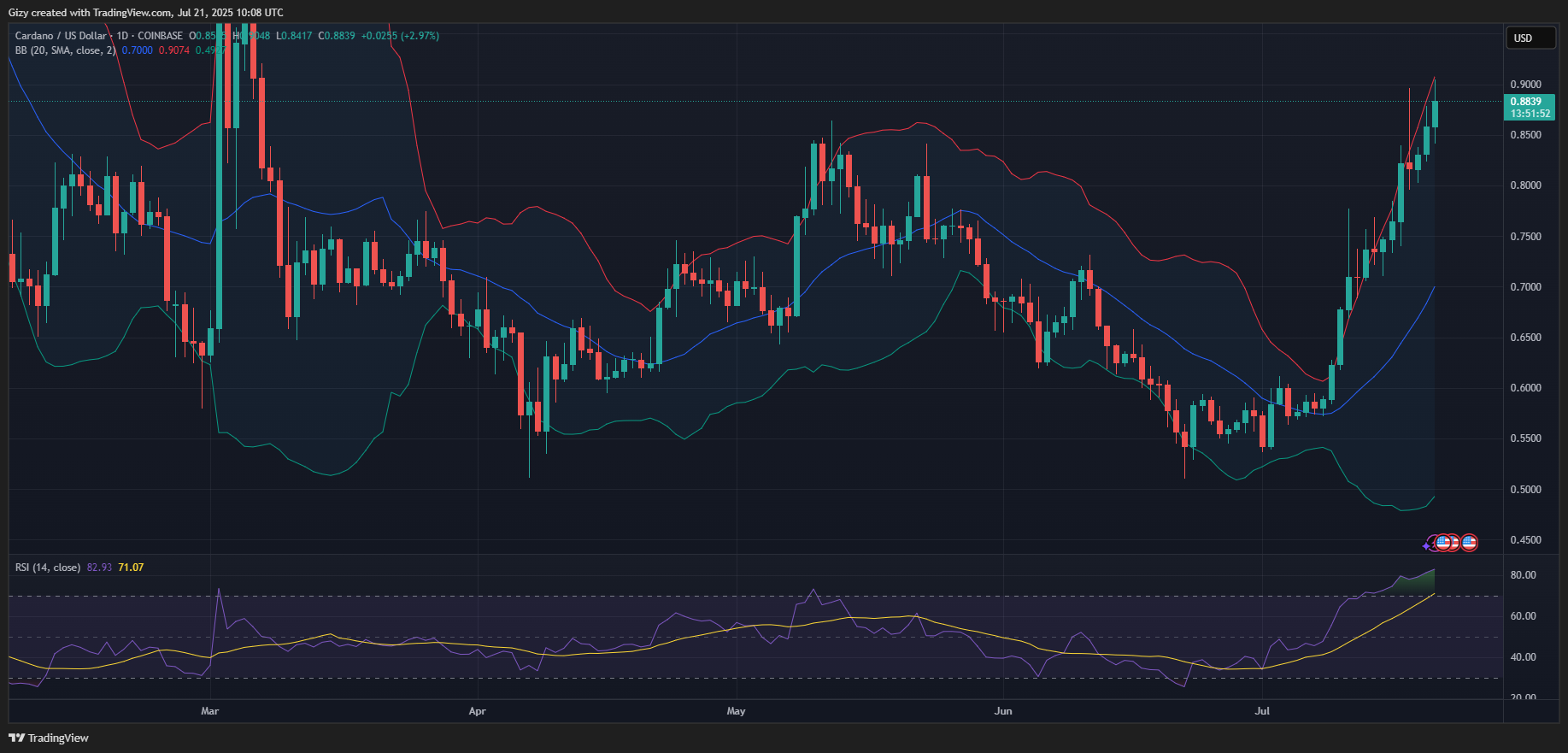The width and height of the screenshot is (1568, 753).
Task: Click the Cardano / US Dollar symbol title
Action: click(61, 36)
